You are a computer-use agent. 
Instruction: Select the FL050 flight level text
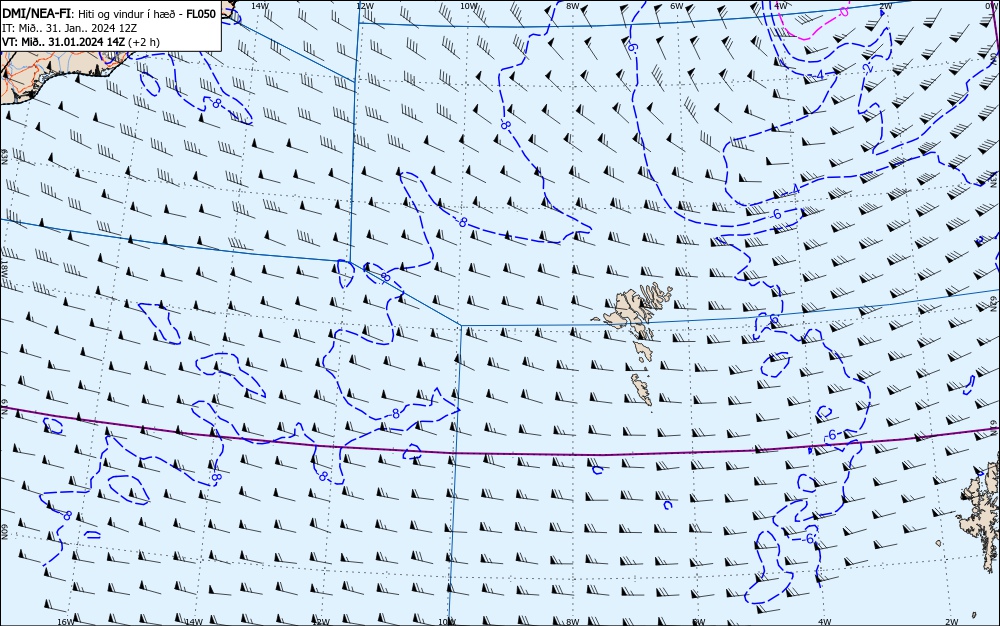pyautogui.click(x=201, y=15)
